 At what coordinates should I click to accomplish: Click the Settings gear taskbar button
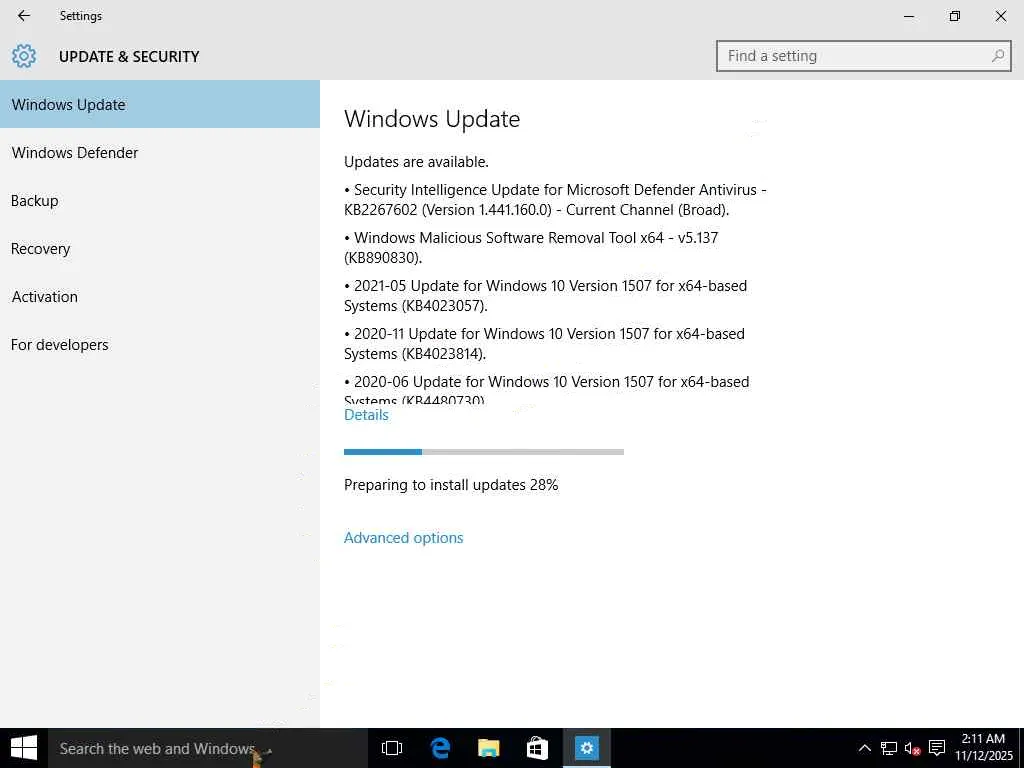pyautogui.click(x=586, y=748)
